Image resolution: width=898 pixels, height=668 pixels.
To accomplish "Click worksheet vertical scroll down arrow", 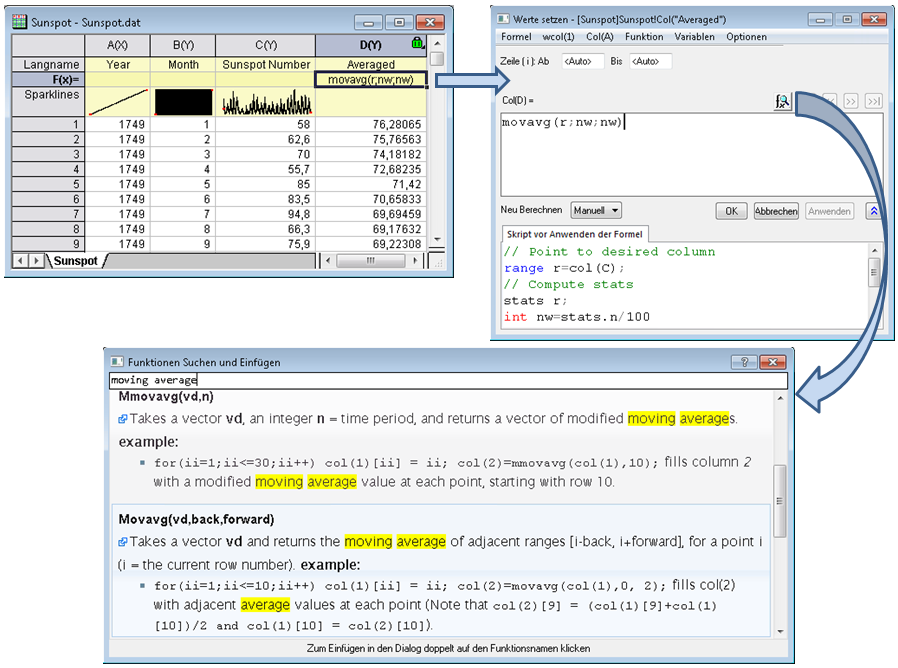I will coord(437,239).
